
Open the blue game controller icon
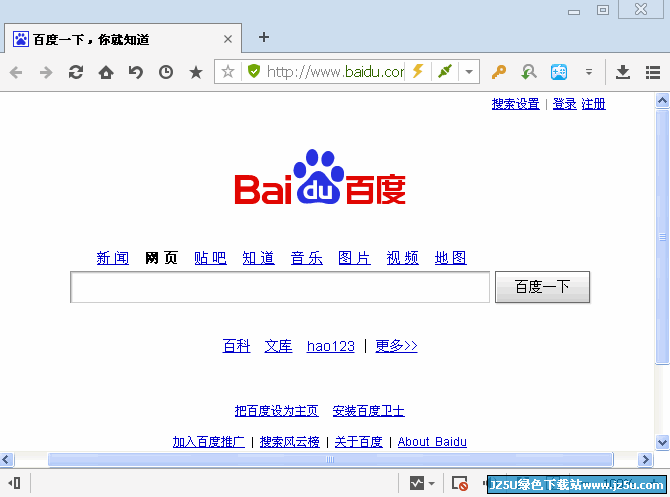pos(559,72)
